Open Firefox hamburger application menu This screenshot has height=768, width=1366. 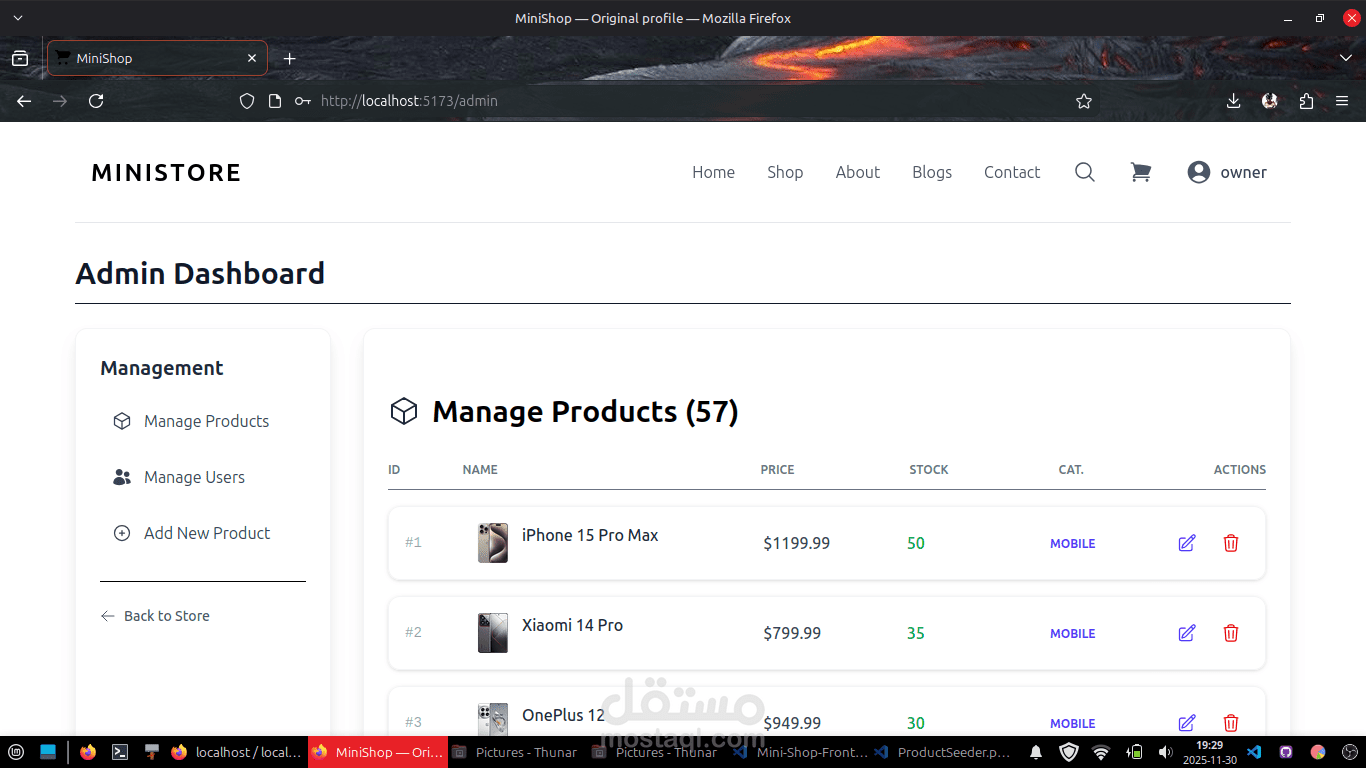pyautogui.click(x=1342, y=101)
